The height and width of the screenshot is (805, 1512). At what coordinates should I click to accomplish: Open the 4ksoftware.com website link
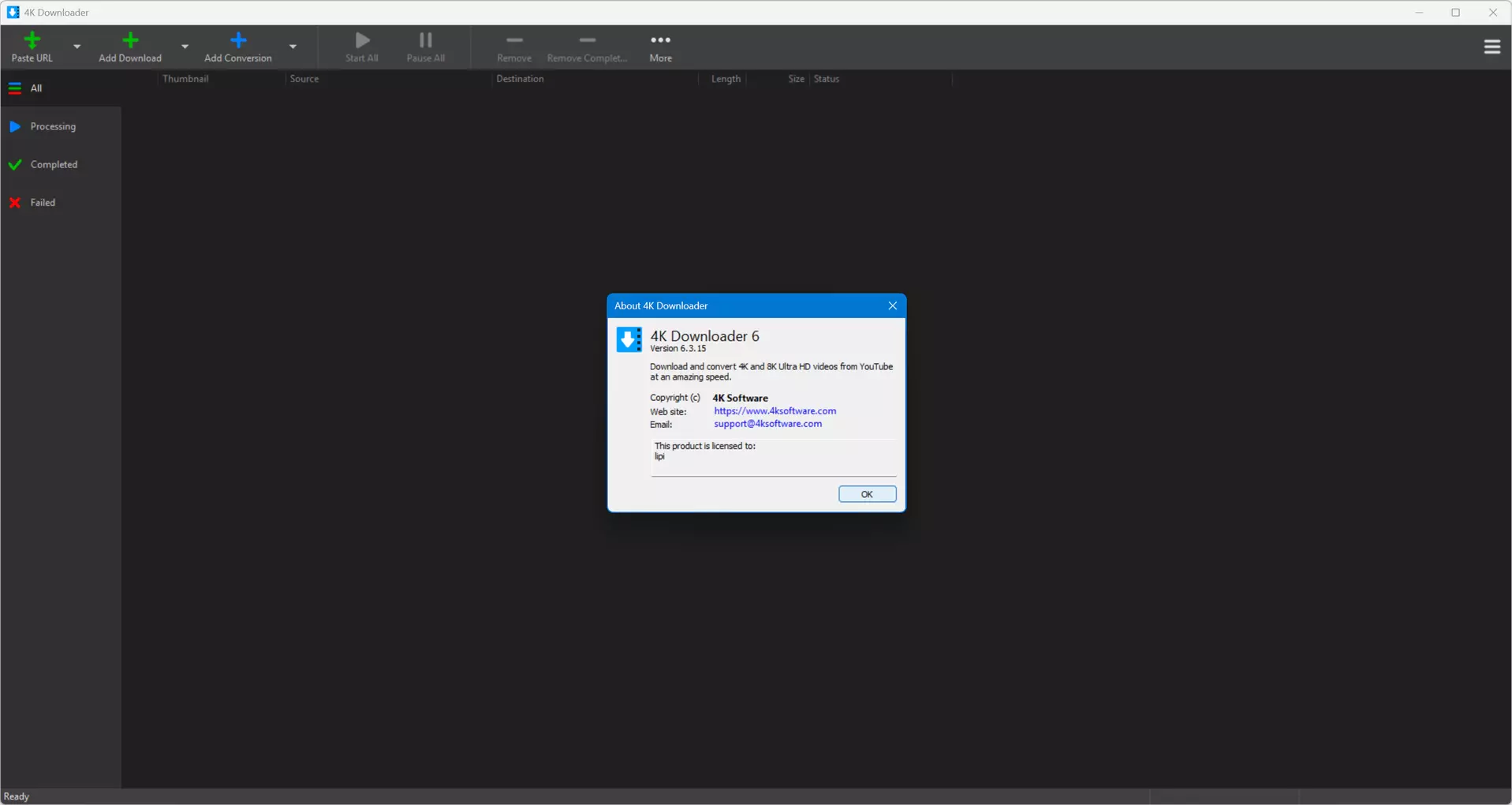click(775, 411)
